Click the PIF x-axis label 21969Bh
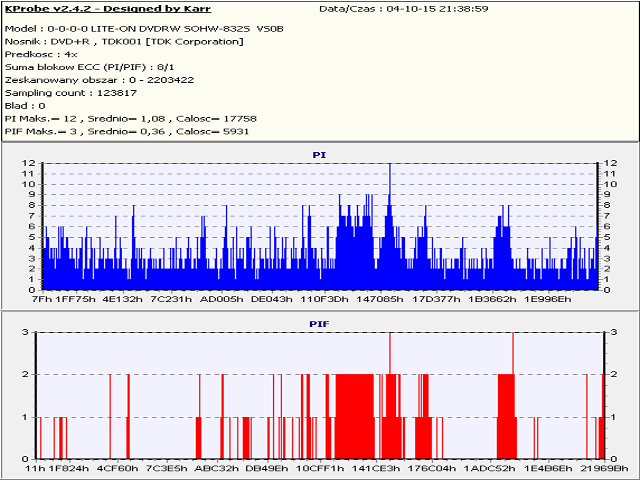This screenshot has height=480, width=640. pos(604,468)
